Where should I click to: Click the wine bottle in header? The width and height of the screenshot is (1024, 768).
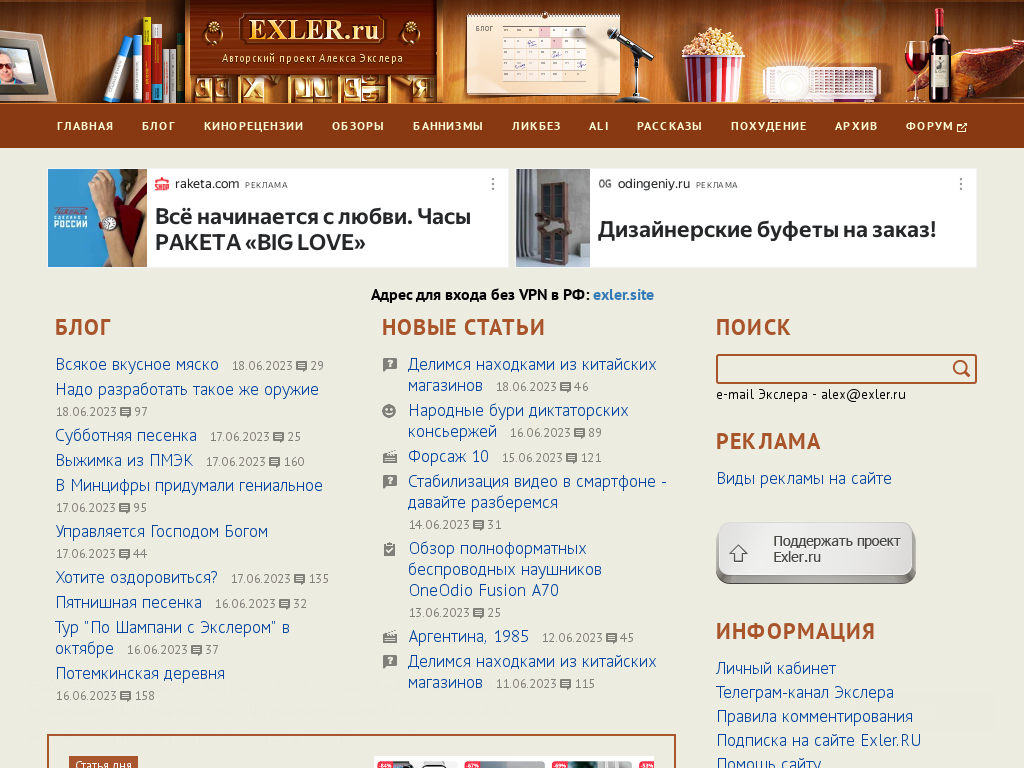pyautogui.click(x=940, y=56)
